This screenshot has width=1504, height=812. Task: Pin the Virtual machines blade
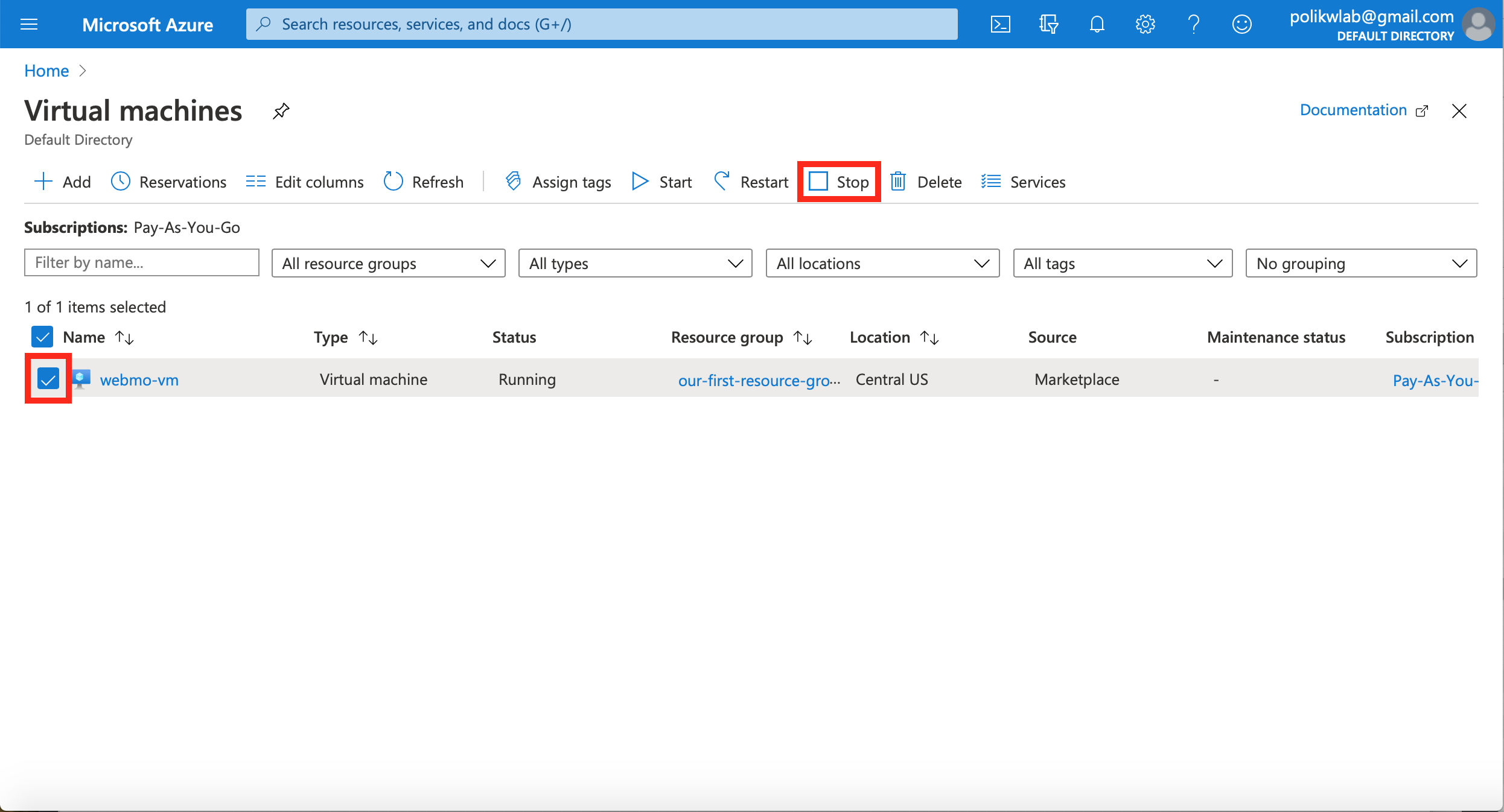coord(281,111)
